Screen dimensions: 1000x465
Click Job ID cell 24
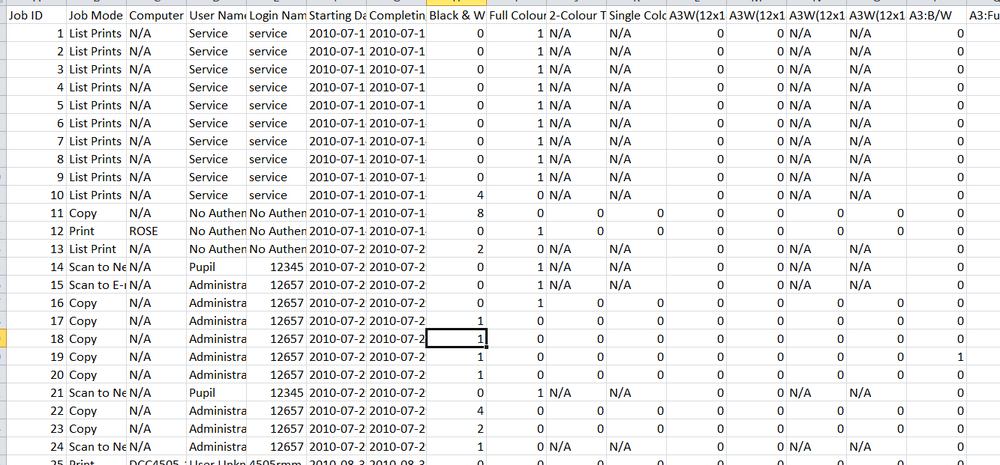(x=35, y=446)
